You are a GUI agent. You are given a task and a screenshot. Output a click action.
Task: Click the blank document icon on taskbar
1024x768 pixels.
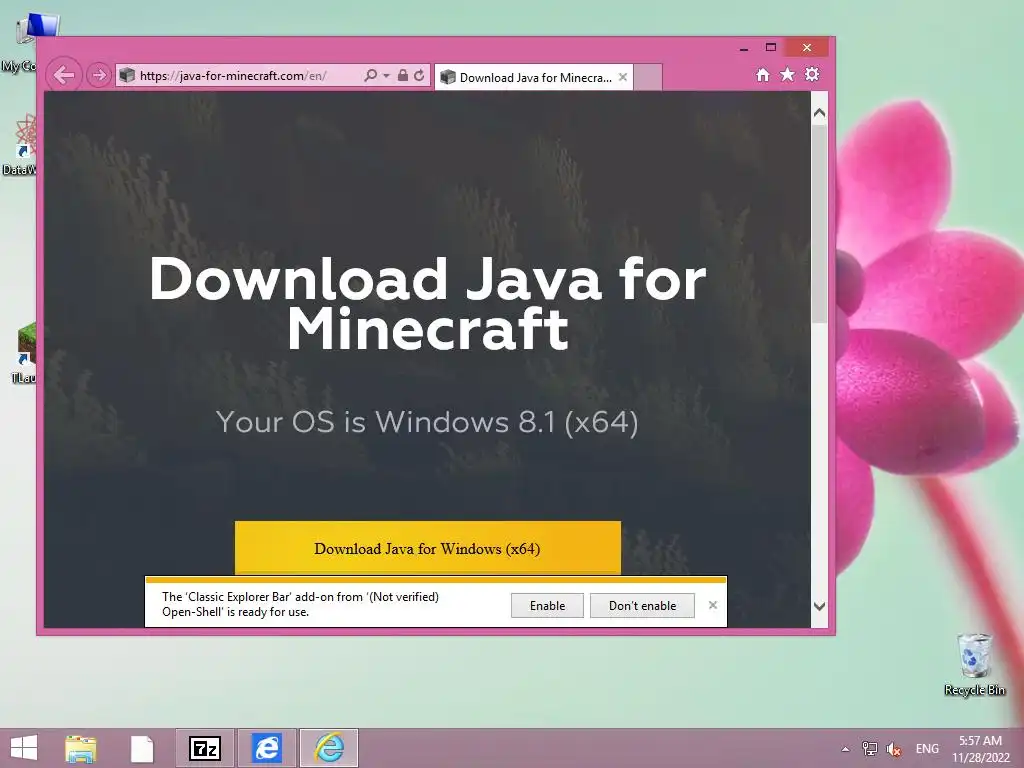click(142, 748)
